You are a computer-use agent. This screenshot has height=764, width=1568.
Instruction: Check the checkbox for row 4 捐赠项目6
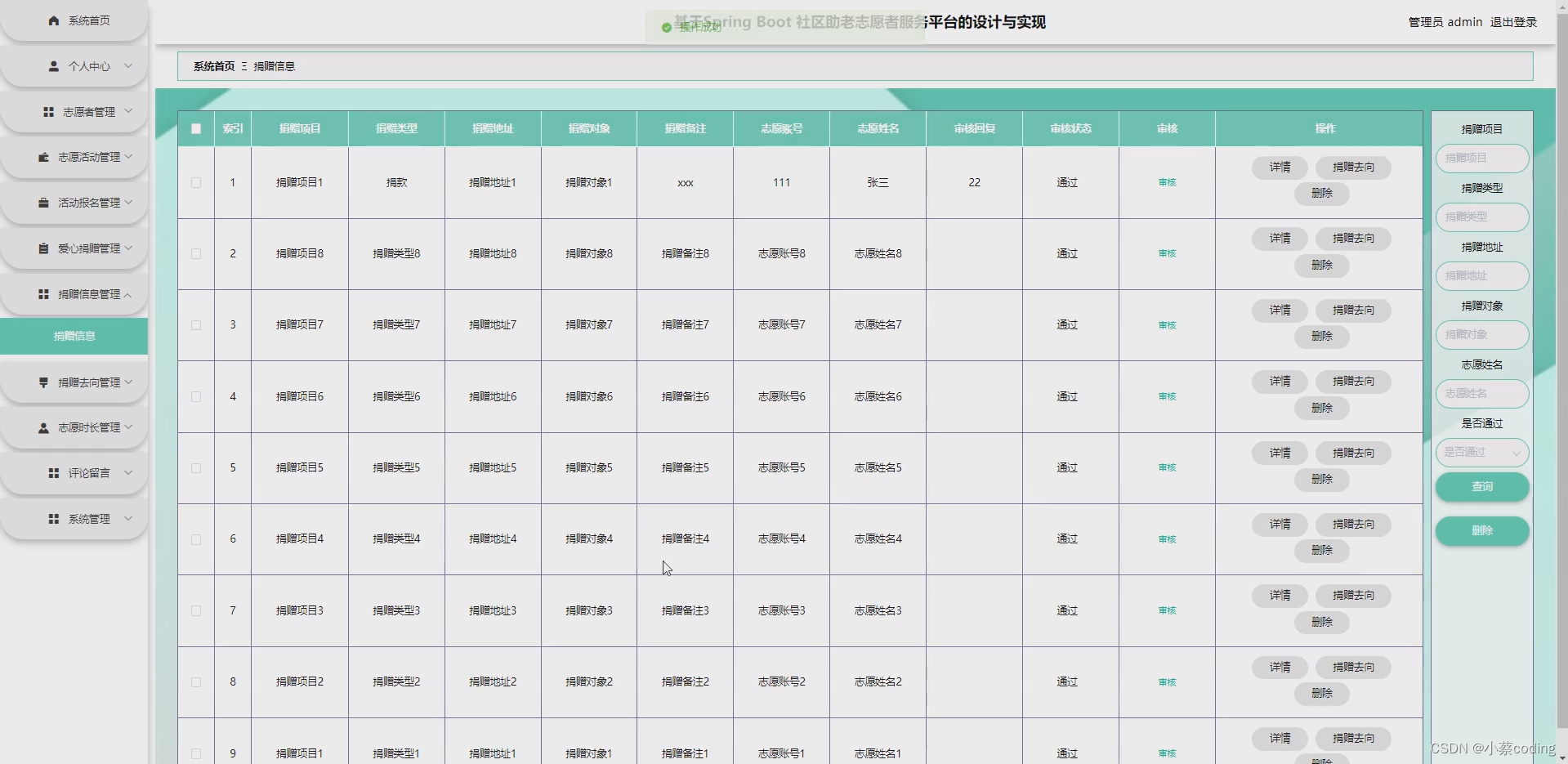(x=196, y=396)
